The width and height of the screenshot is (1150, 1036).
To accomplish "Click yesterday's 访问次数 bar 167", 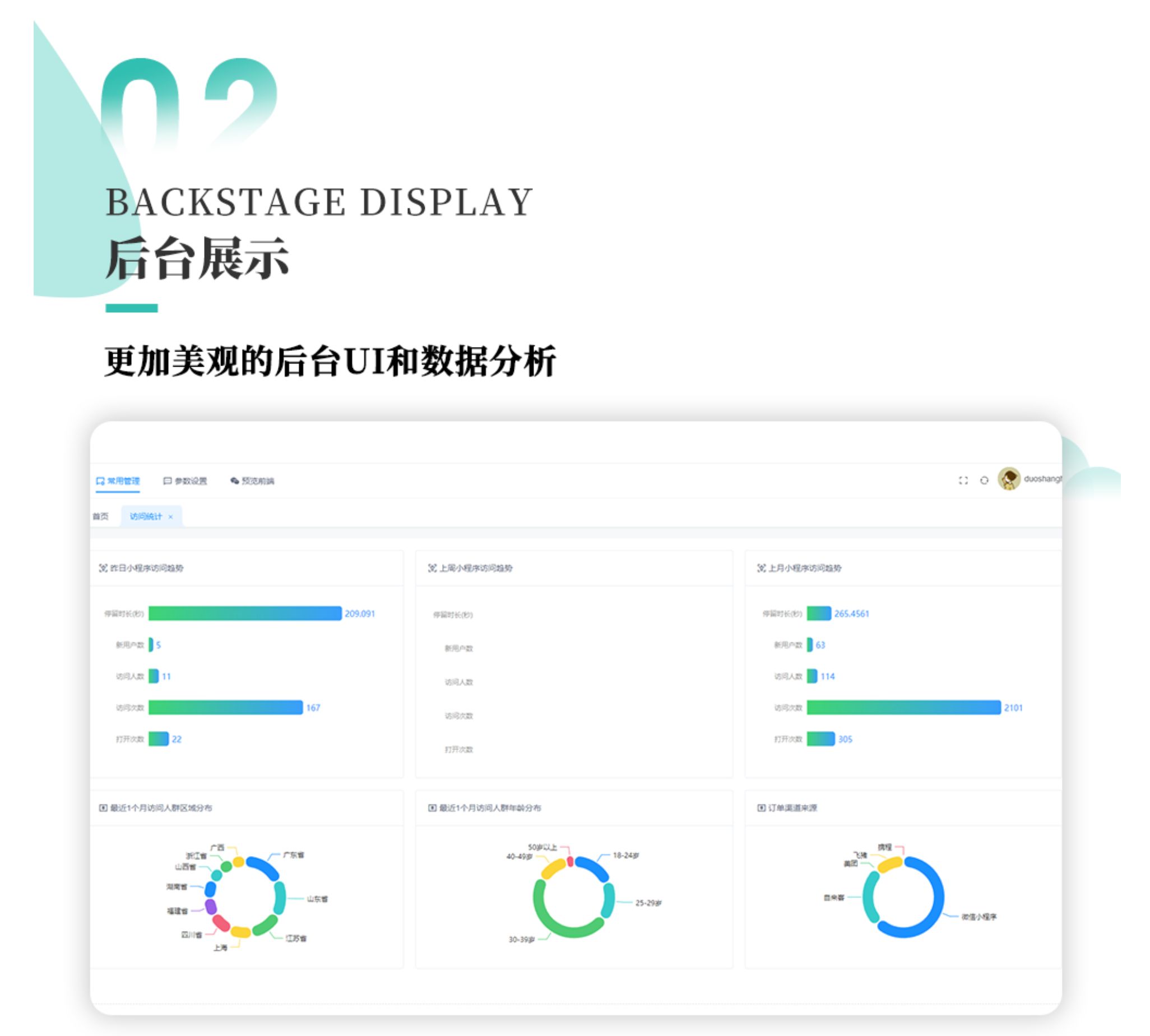I will (226, 707).
